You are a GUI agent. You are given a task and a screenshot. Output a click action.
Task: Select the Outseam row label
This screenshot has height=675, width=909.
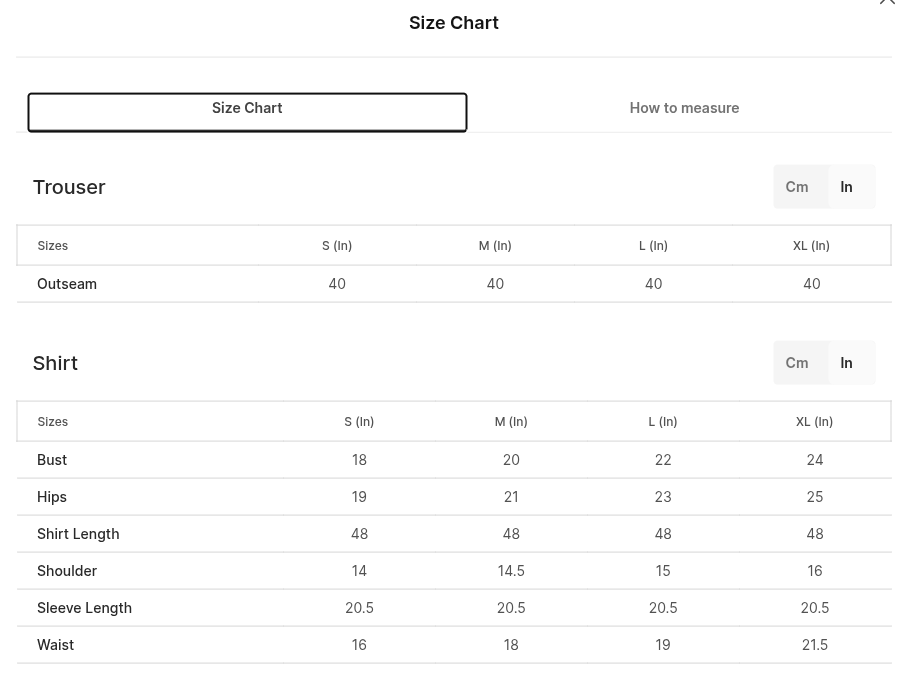click(x=67, y=284)
